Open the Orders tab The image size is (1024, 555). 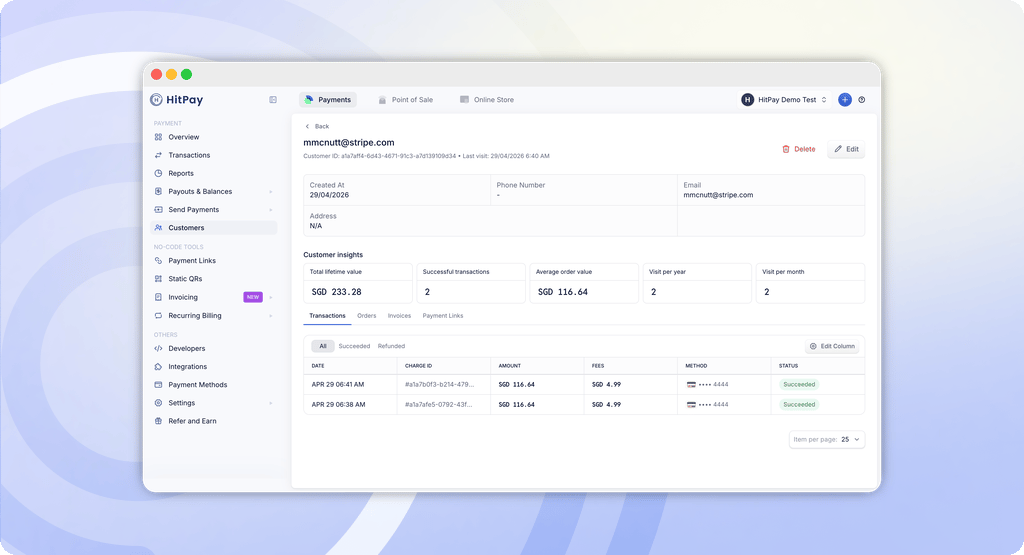(366, 316)
